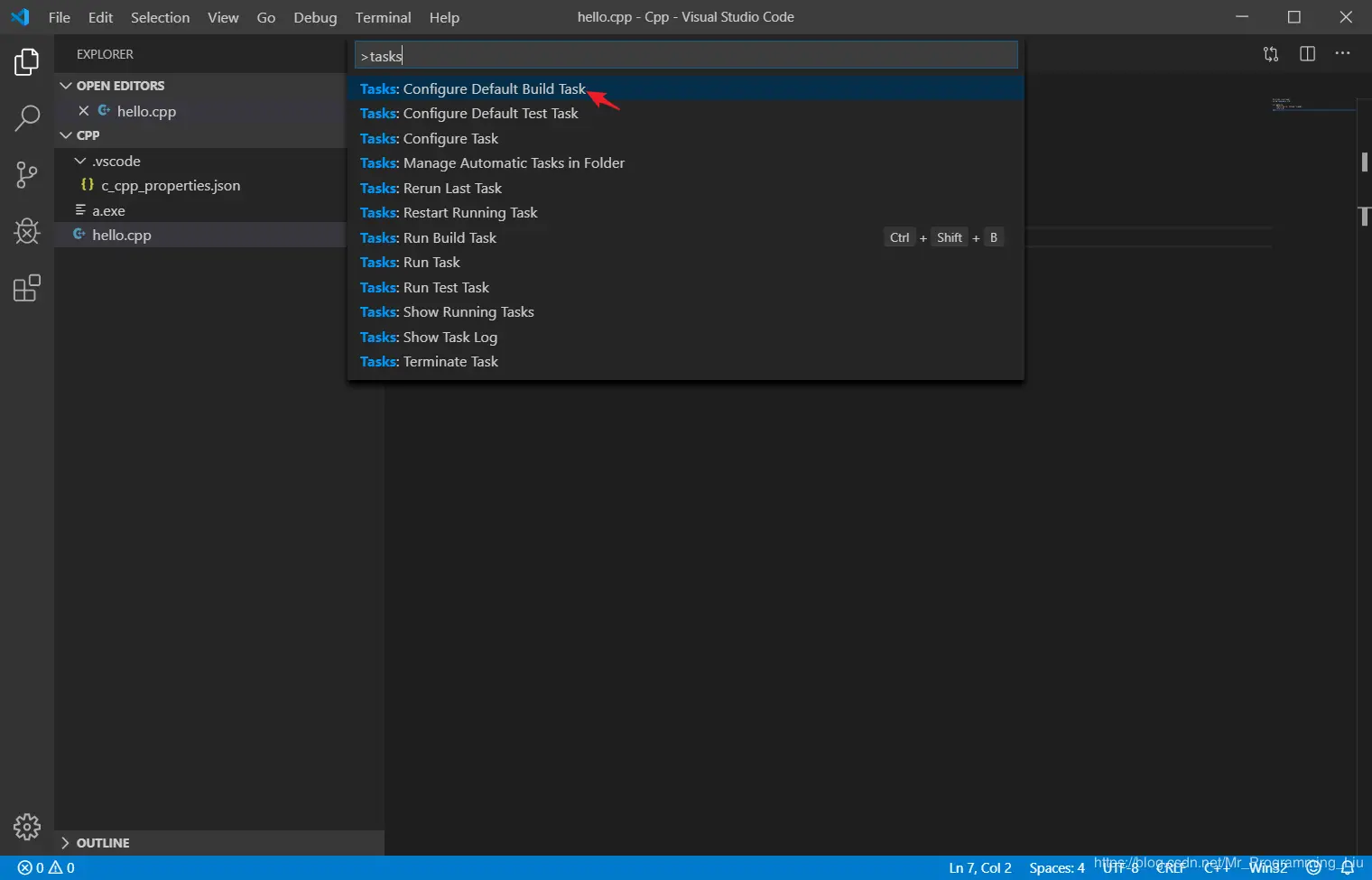The image size is (1372, 880).
Task: Open the Debug menu
Action: pyautogui.click(x=315, y=17)
